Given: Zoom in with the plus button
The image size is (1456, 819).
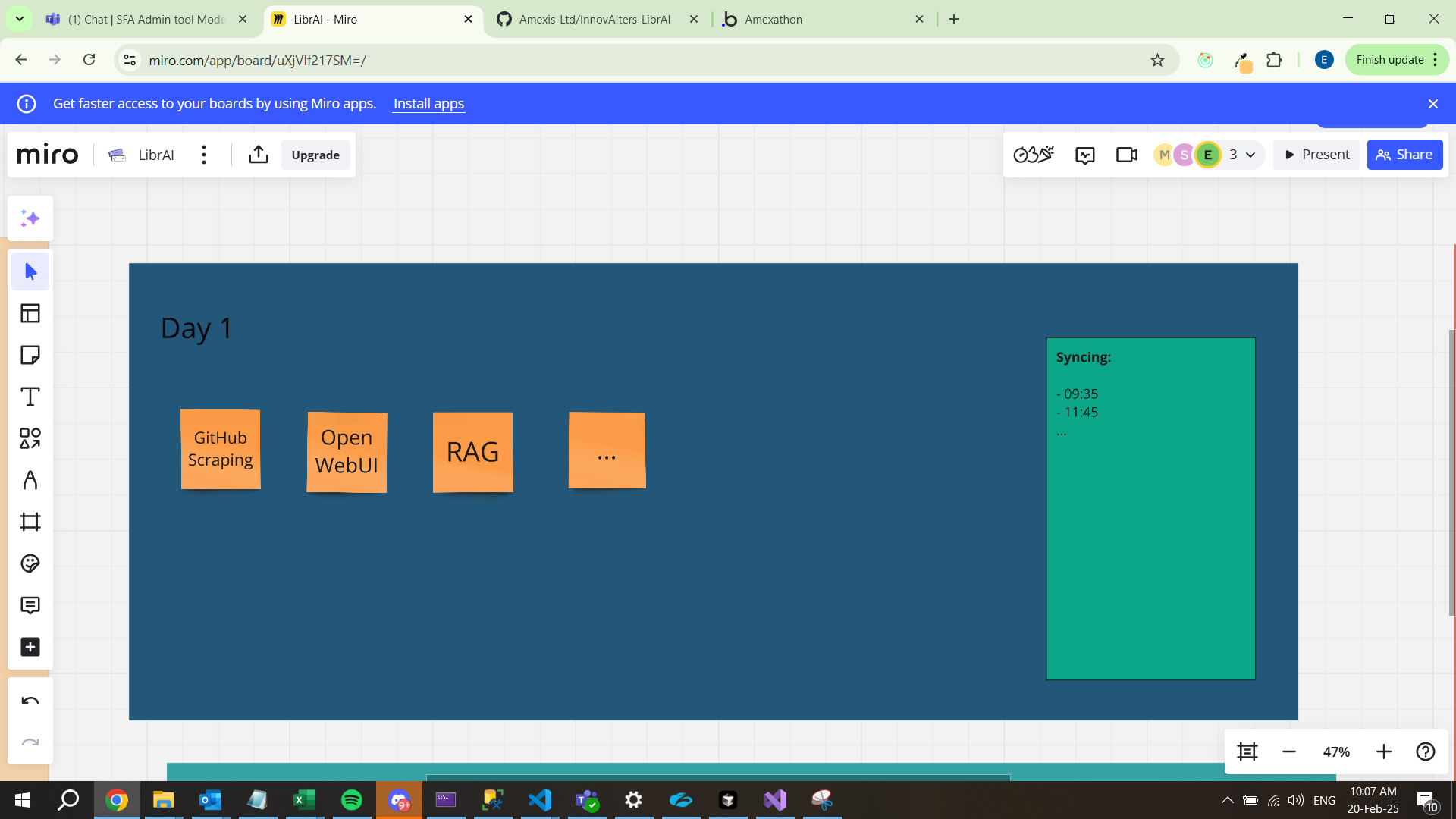Looking at the screenshot, I should (x=1384, y=752).
